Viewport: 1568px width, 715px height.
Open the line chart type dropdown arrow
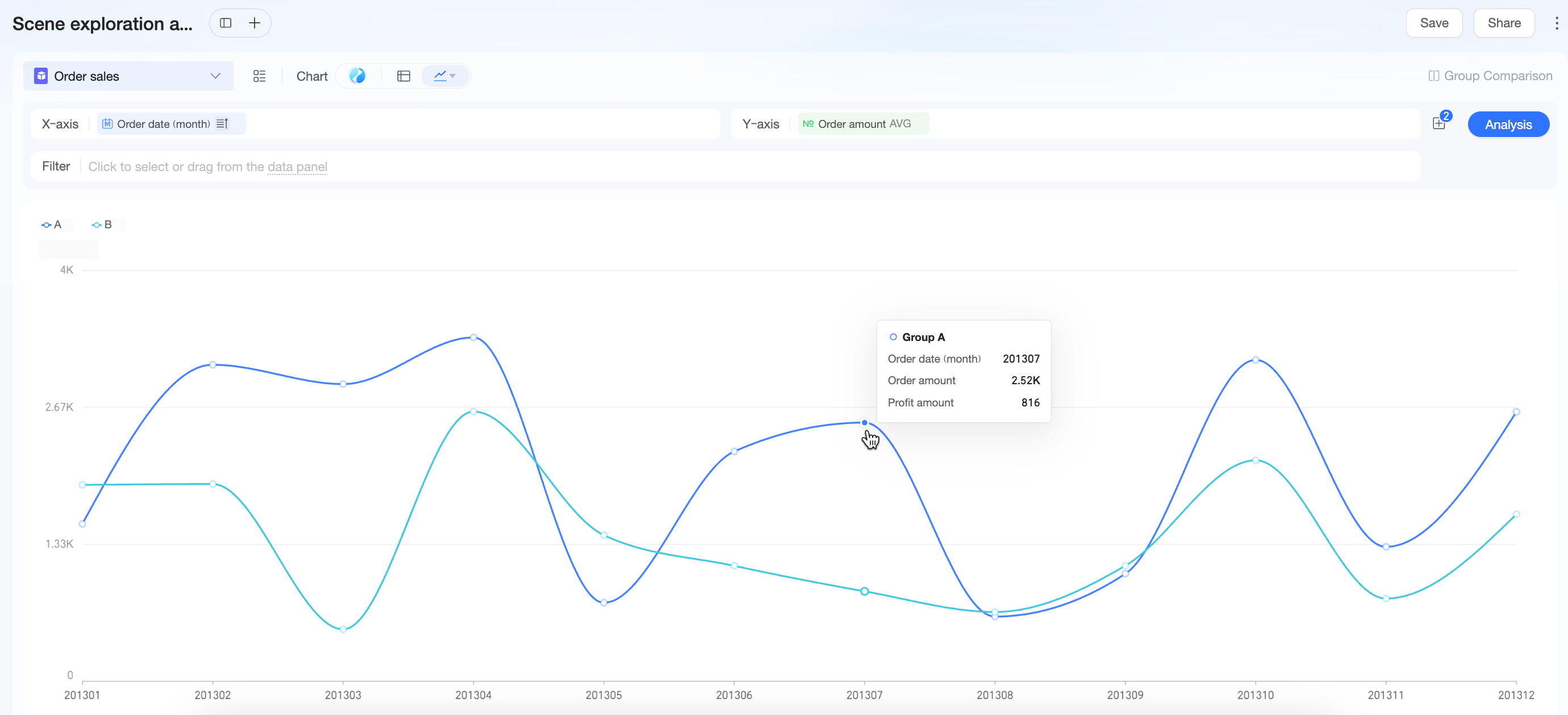(452, 76)
